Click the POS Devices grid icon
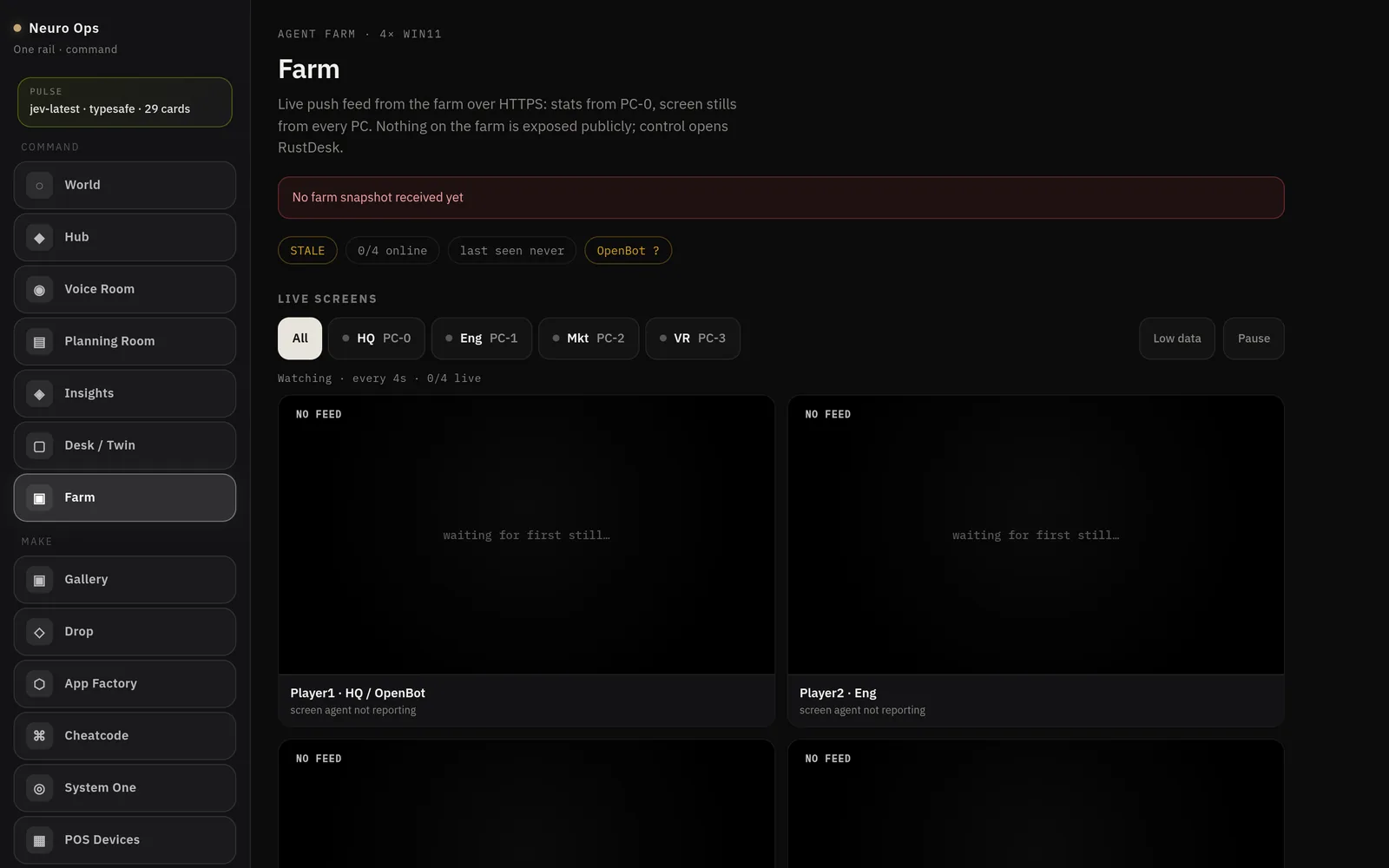 39,839
